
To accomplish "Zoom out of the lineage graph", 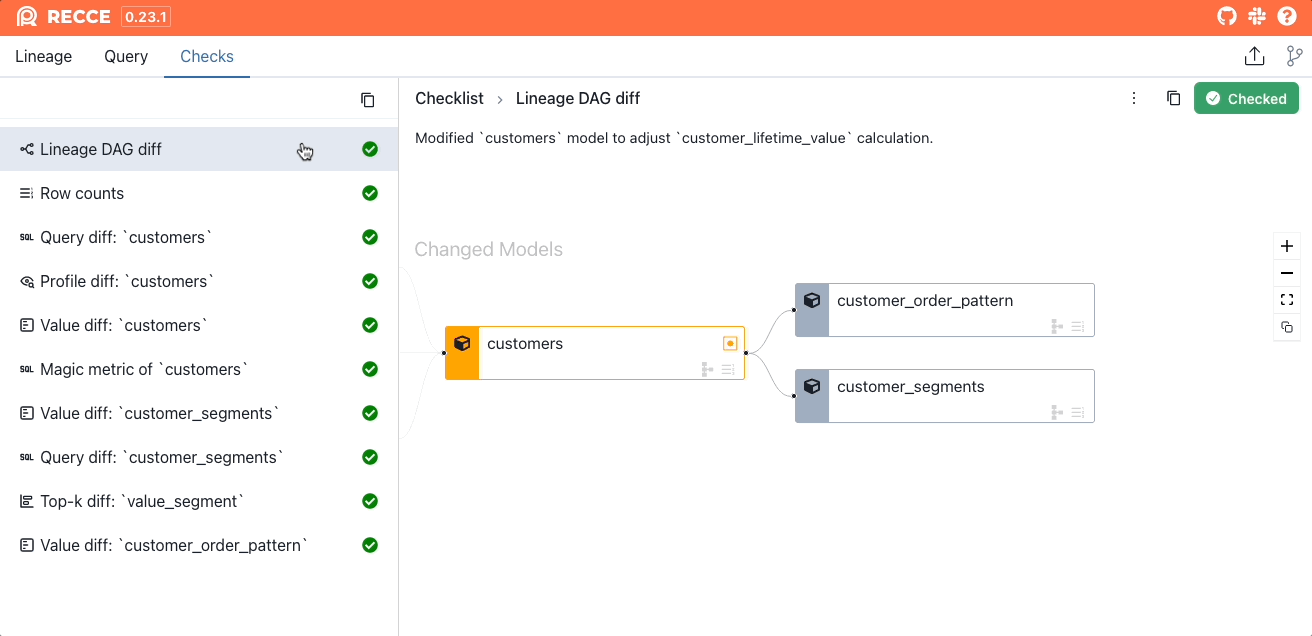I will [x=1287, y=273].
